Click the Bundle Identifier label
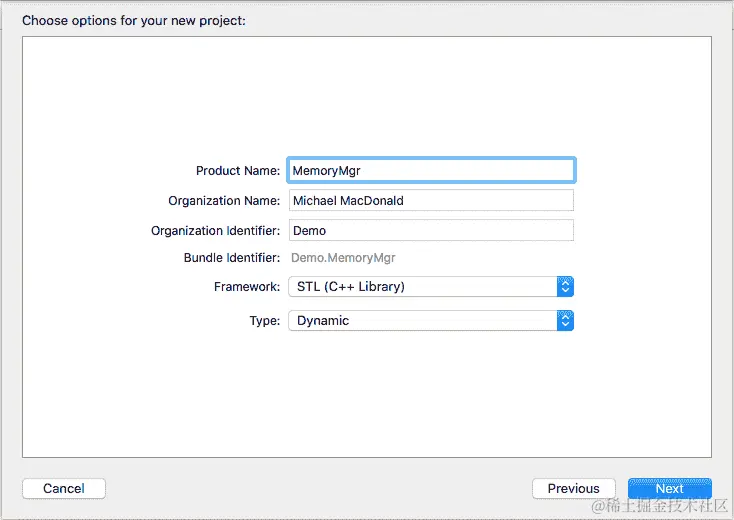This screenshot has height=520, width=734. [232, 258]
